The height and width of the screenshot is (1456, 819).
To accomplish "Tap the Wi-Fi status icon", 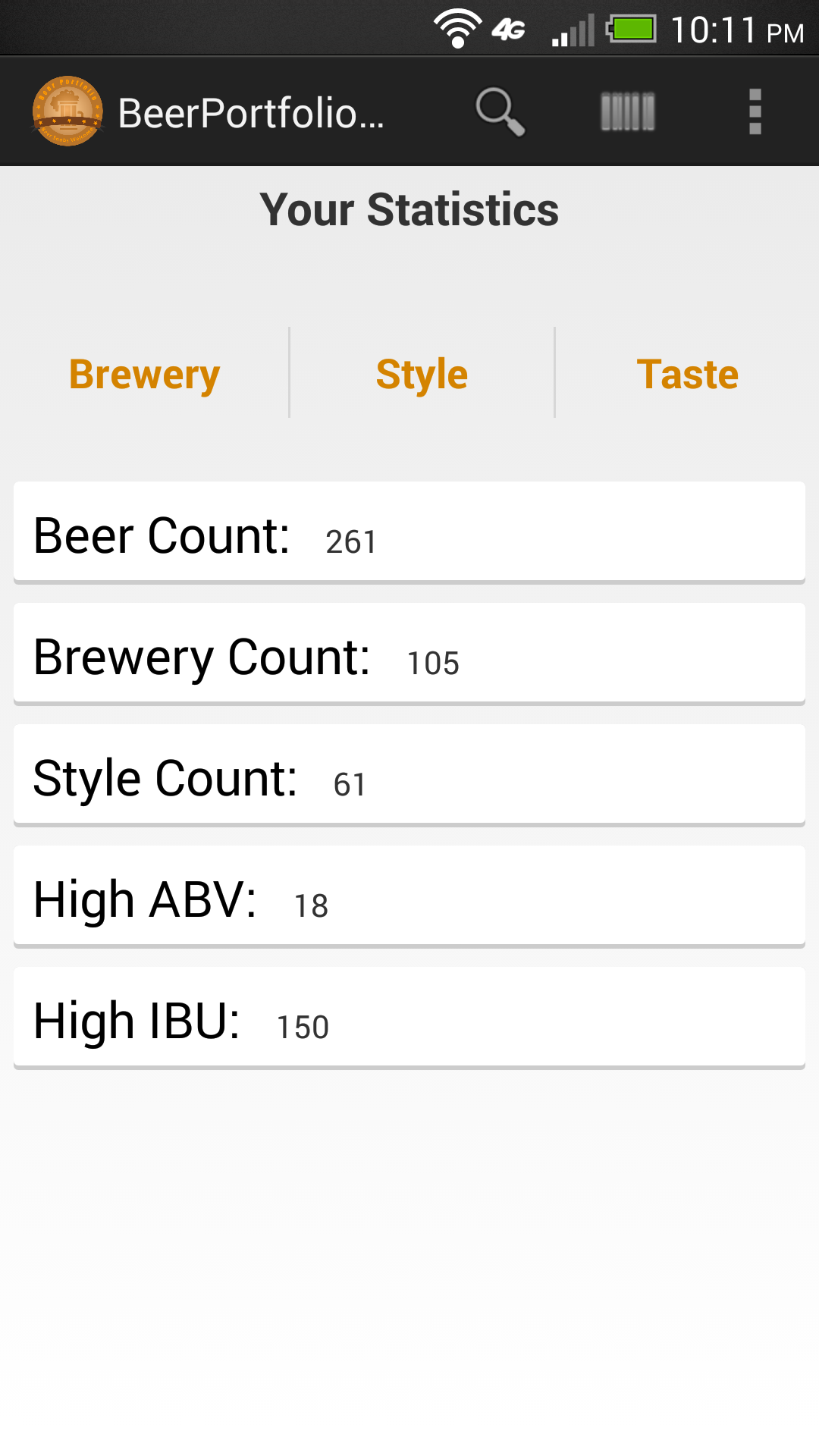I will [x=457, y=29].
